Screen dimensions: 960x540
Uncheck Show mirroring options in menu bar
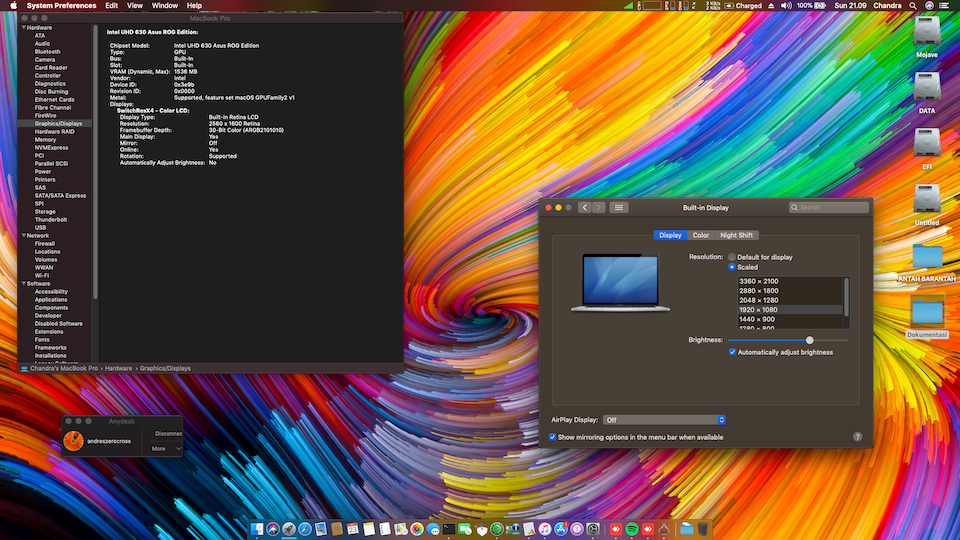pos(553,437)
